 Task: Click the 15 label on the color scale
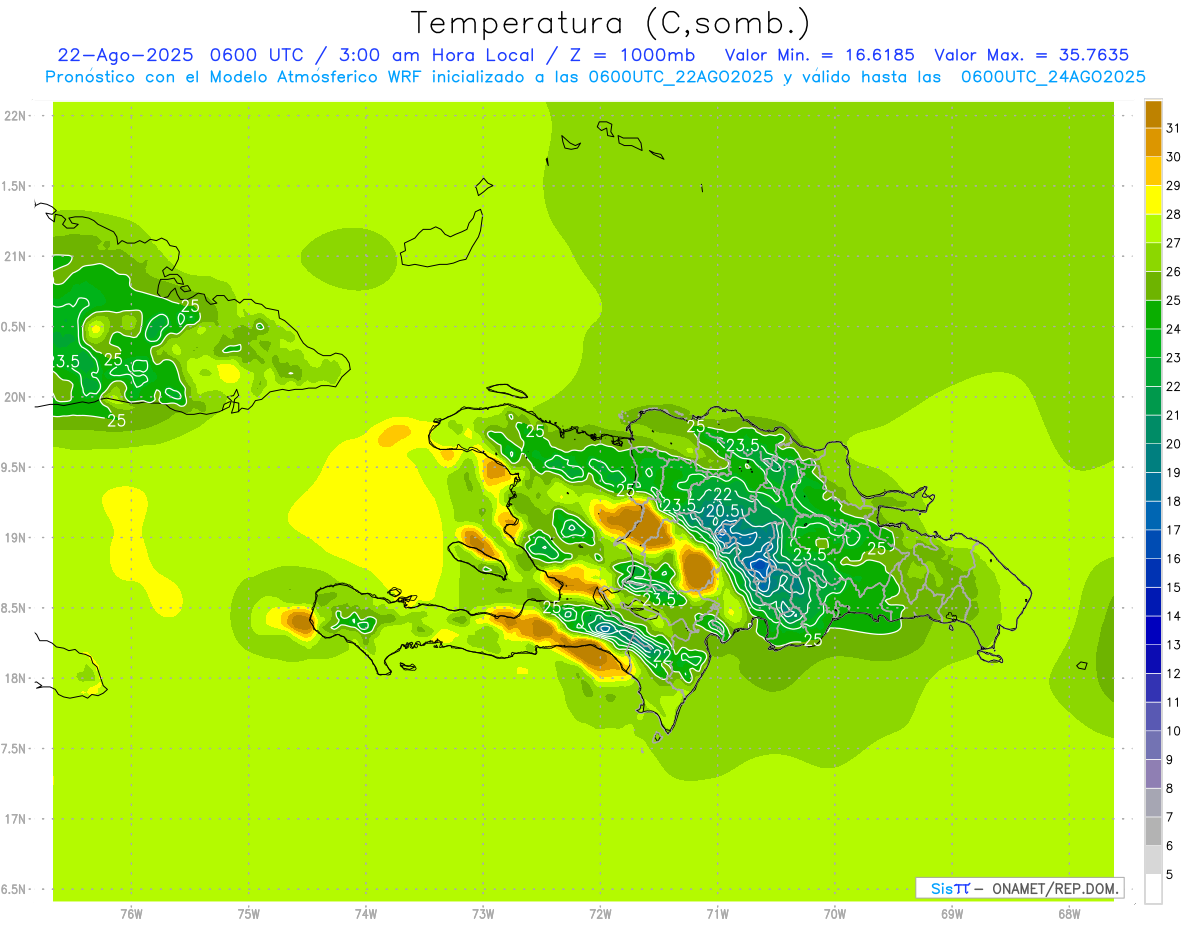pos(1174,587)
